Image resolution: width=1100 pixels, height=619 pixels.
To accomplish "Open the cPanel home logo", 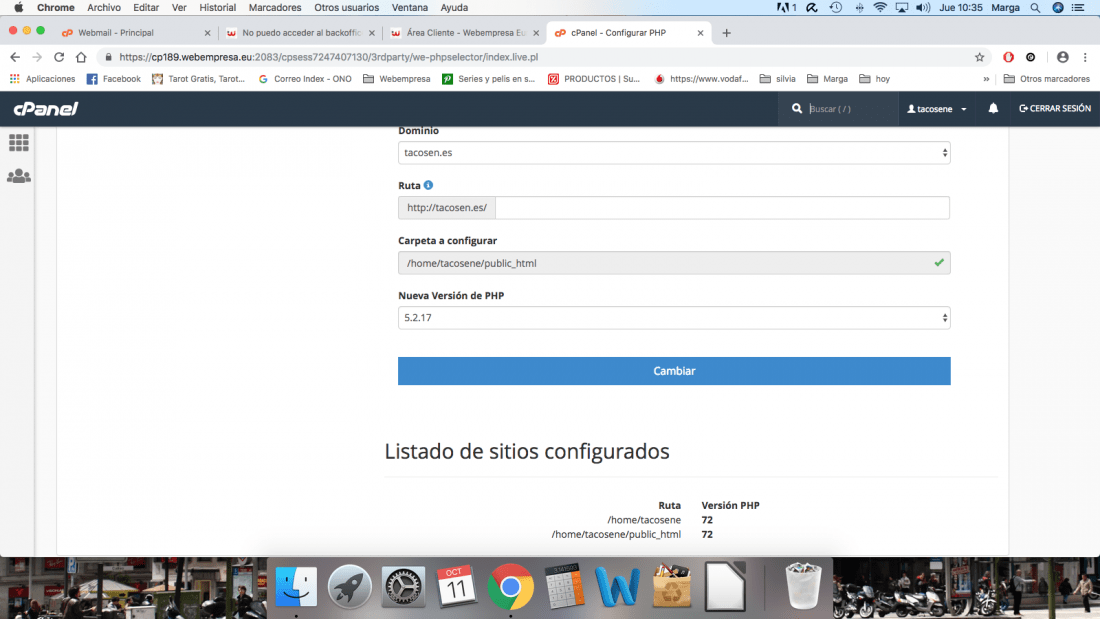I will 46,109.
